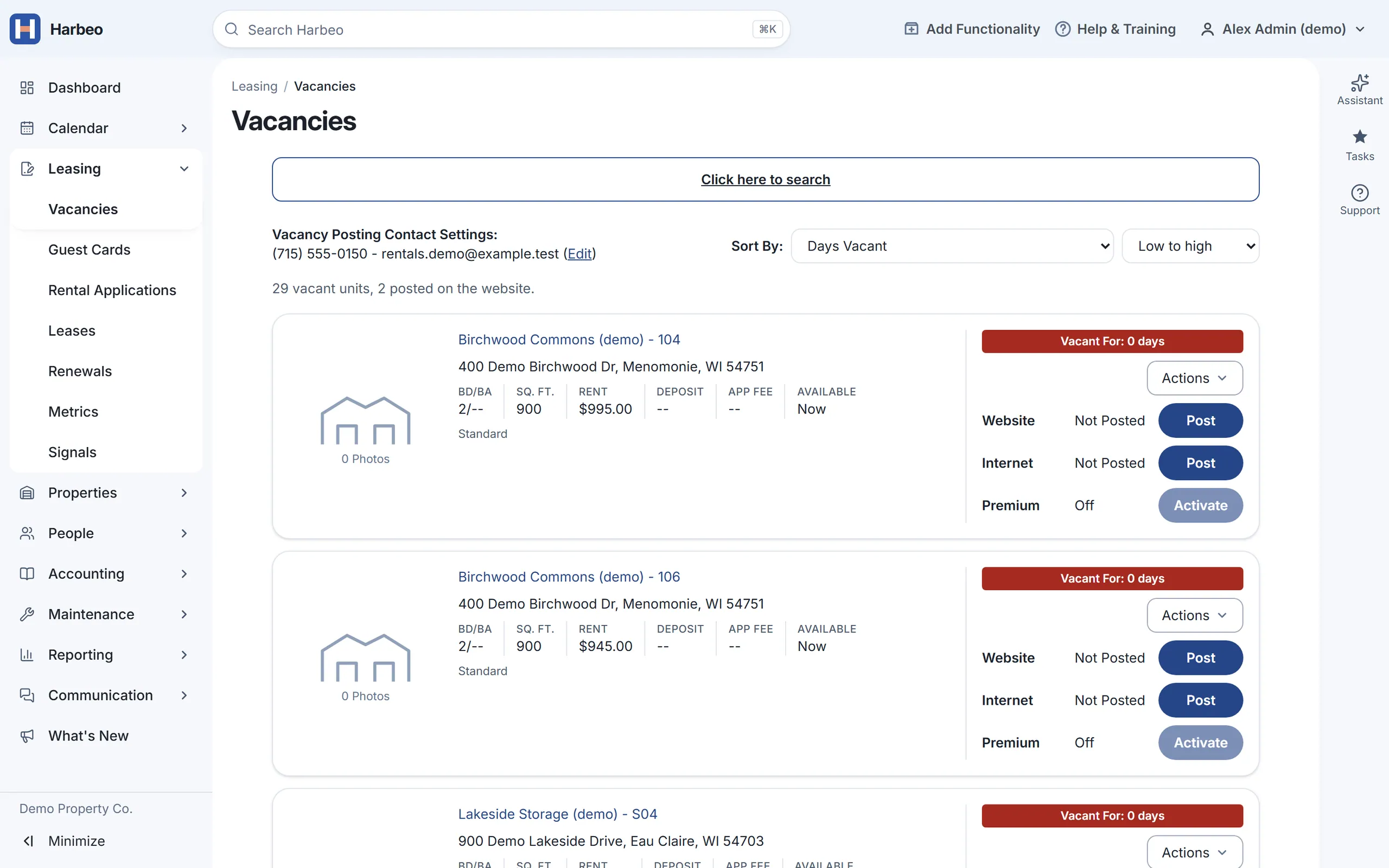Open Guest Cards in the sidebar
The height and width of the screenshot is (868, 1389).
coord(90,250)
